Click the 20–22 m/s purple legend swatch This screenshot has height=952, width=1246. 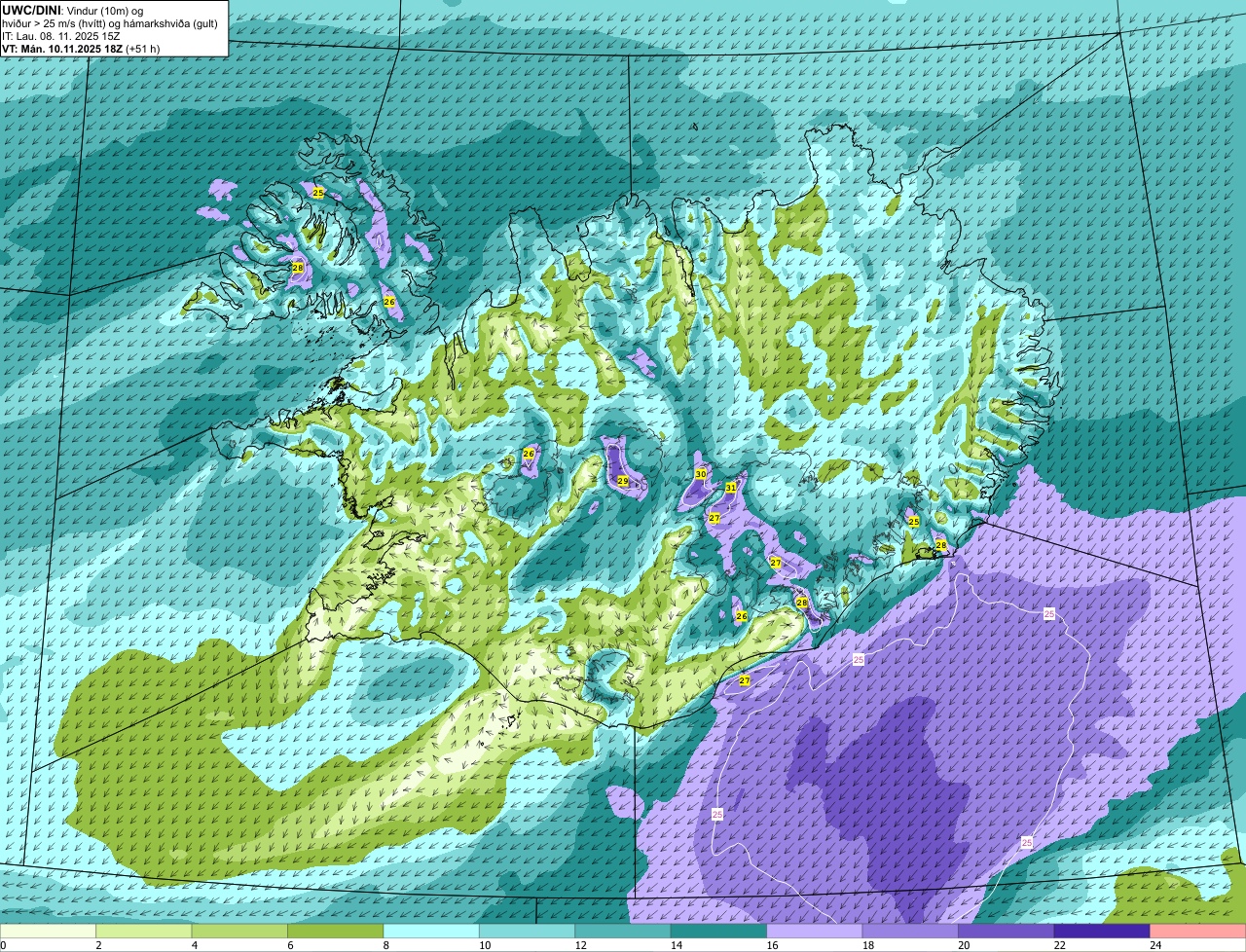coord(1007,932)
